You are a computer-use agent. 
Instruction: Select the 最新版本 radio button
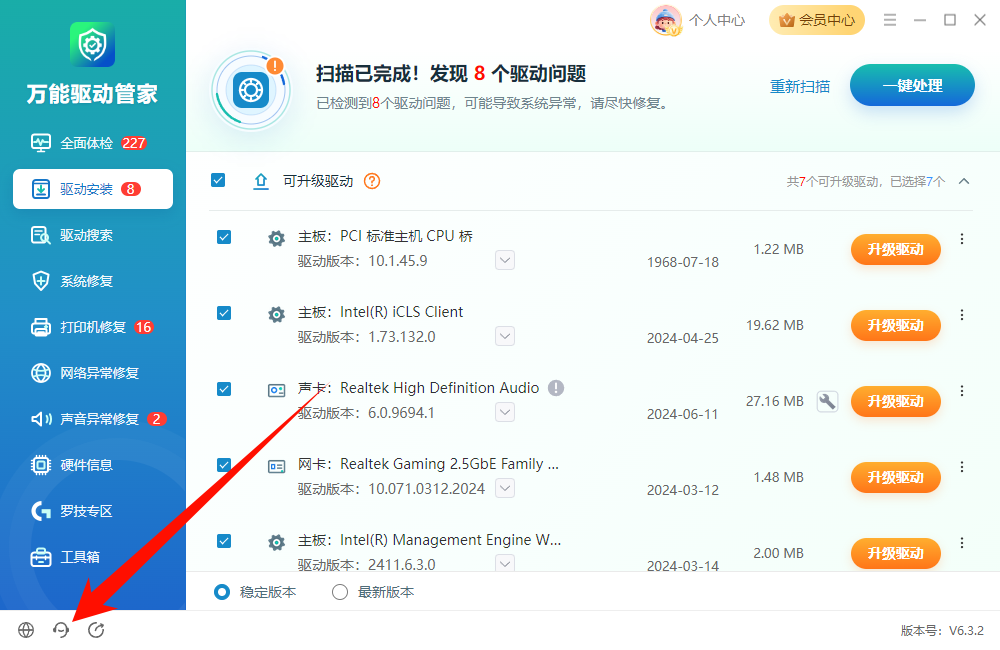(340, 593)
